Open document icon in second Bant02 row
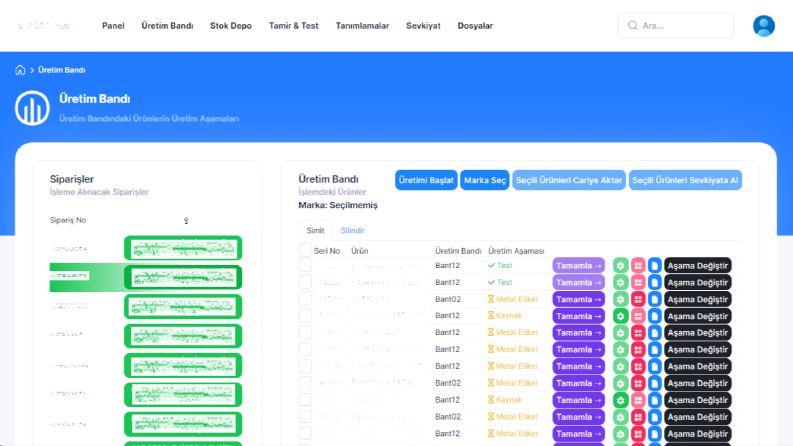 (x=654, y=383)
